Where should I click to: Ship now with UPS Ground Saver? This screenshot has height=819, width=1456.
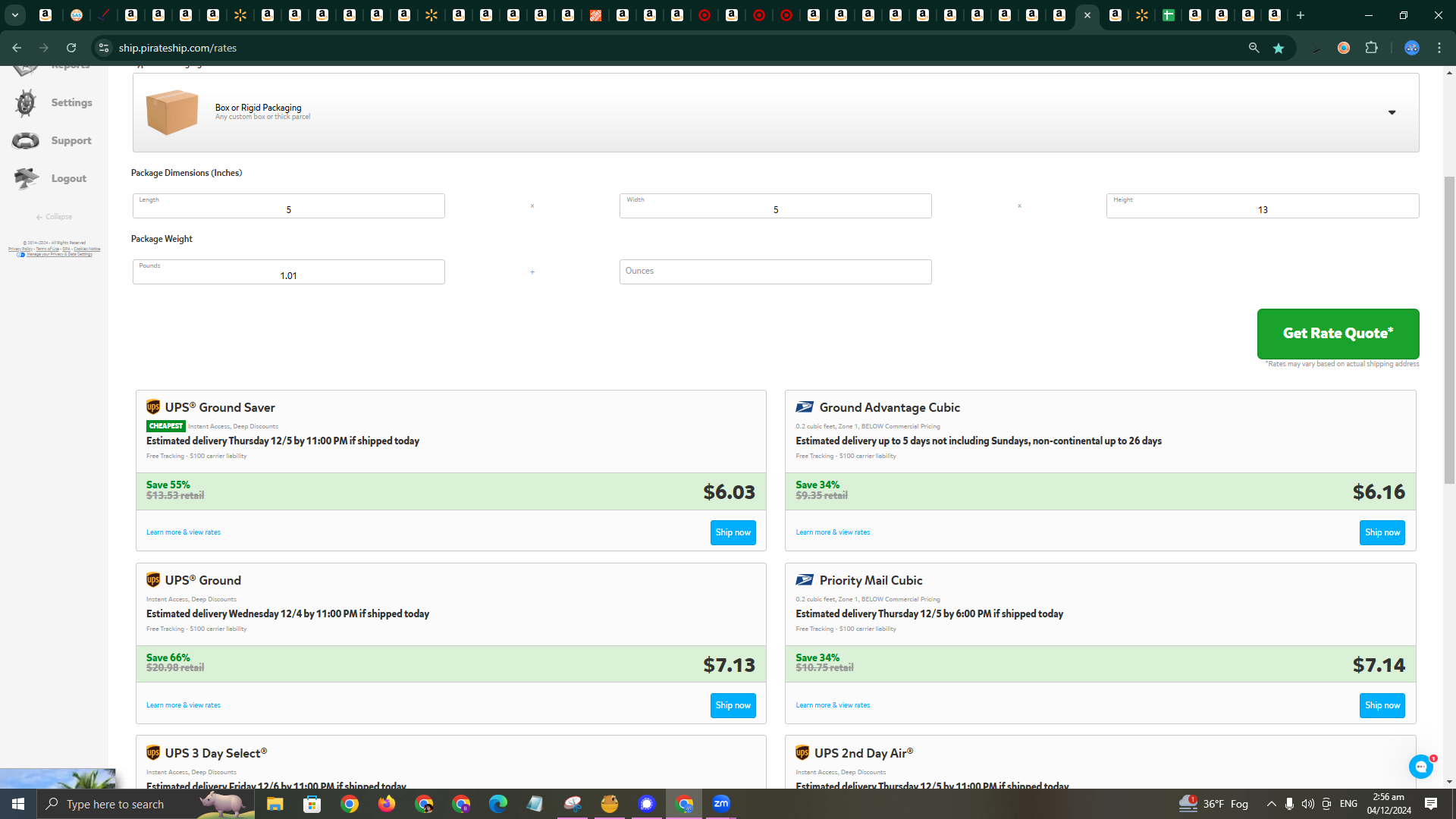pos(733,532)
